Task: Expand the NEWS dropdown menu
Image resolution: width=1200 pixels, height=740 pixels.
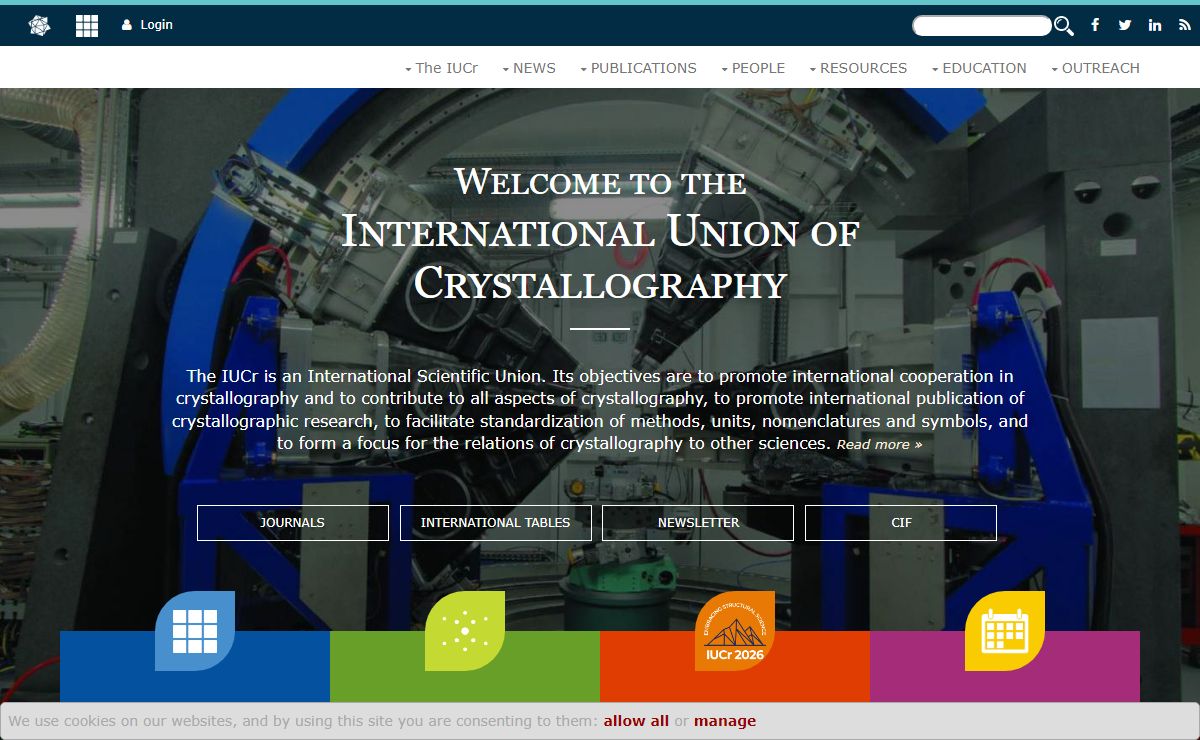Action: 528,68
